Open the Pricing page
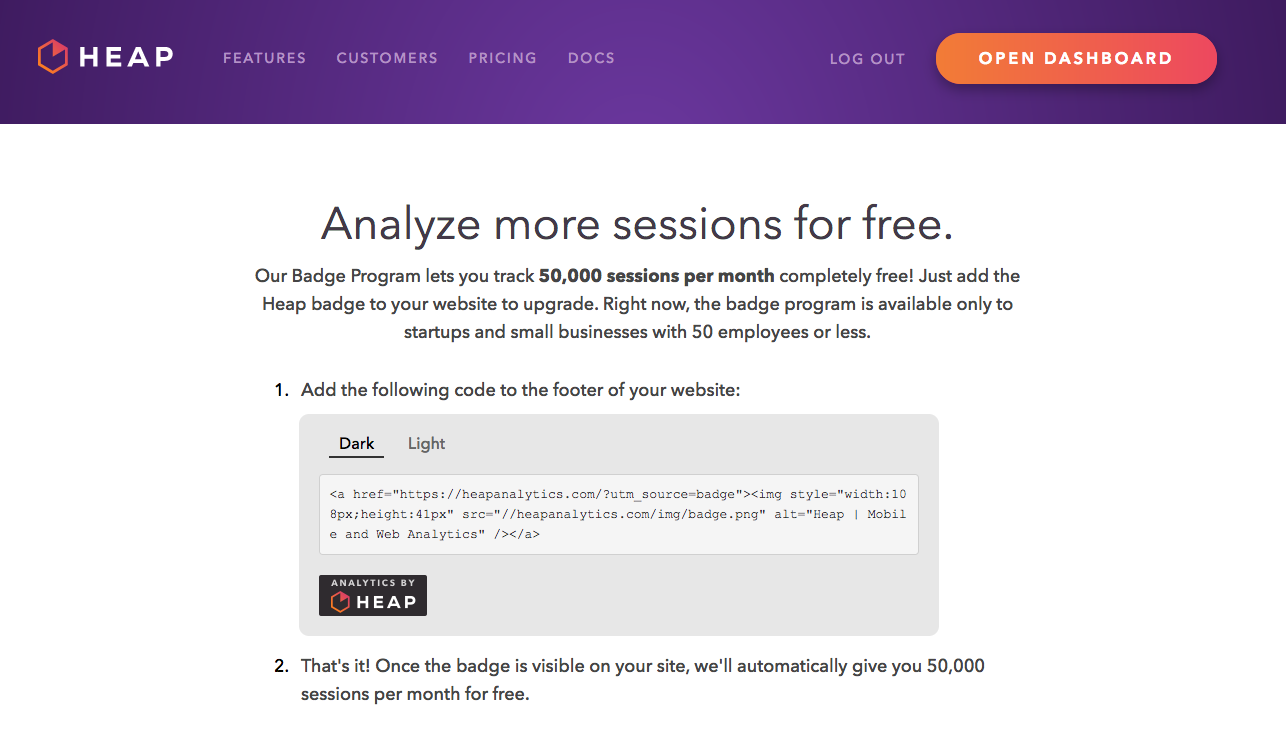 pos(503,58)
